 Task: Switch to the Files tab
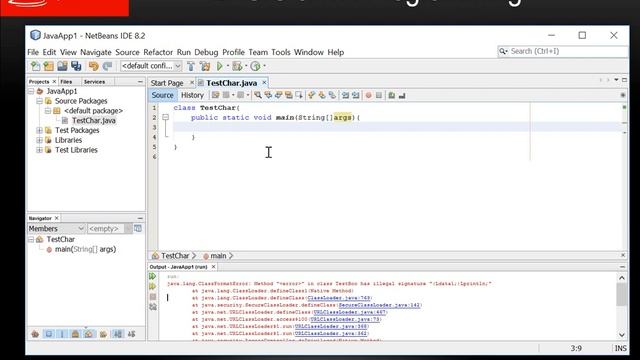66,82
